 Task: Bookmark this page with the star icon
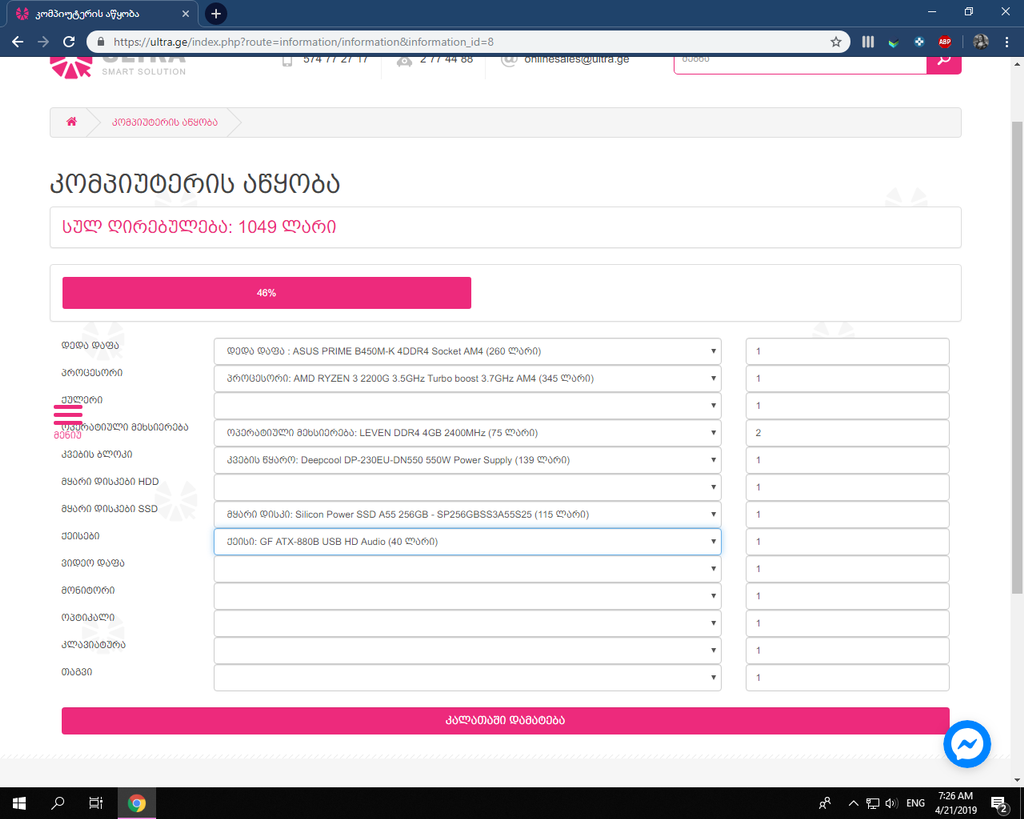pyautogui.click(x=836, y=42)
